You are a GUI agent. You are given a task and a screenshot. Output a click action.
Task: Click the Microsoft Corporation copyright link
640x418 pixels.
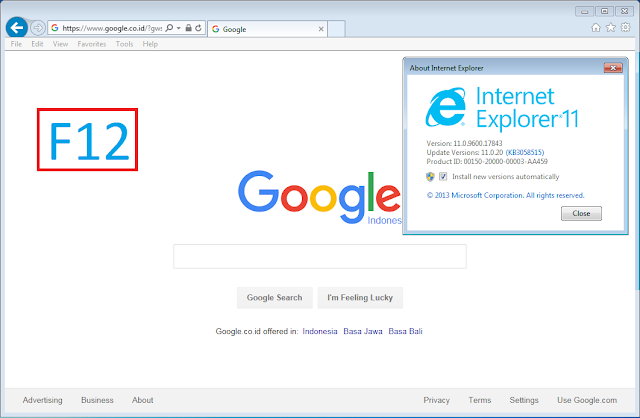[505, 195]
